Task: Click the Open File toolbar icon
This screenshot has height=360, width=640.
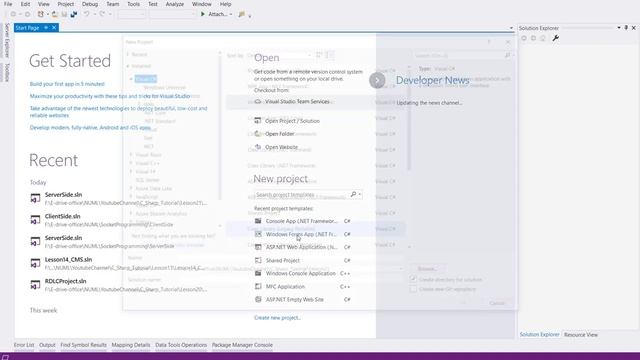Action: point(54,14)
